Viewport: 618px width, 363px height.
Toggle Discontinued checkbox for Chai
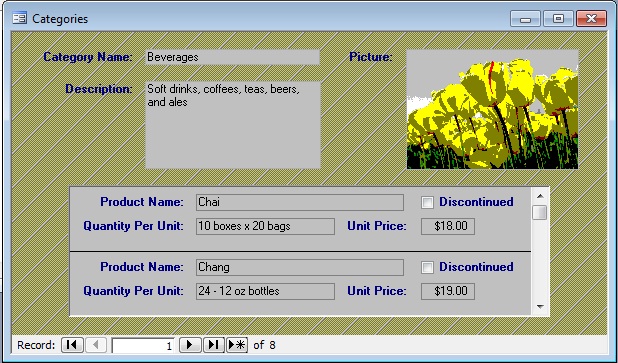tap(427, 203)
